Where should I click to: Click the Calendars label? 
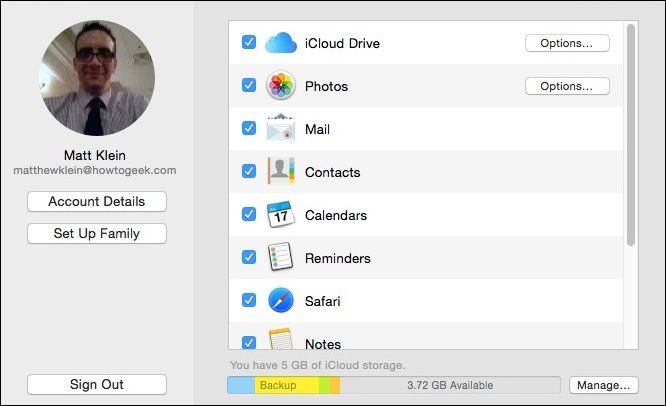336,215
